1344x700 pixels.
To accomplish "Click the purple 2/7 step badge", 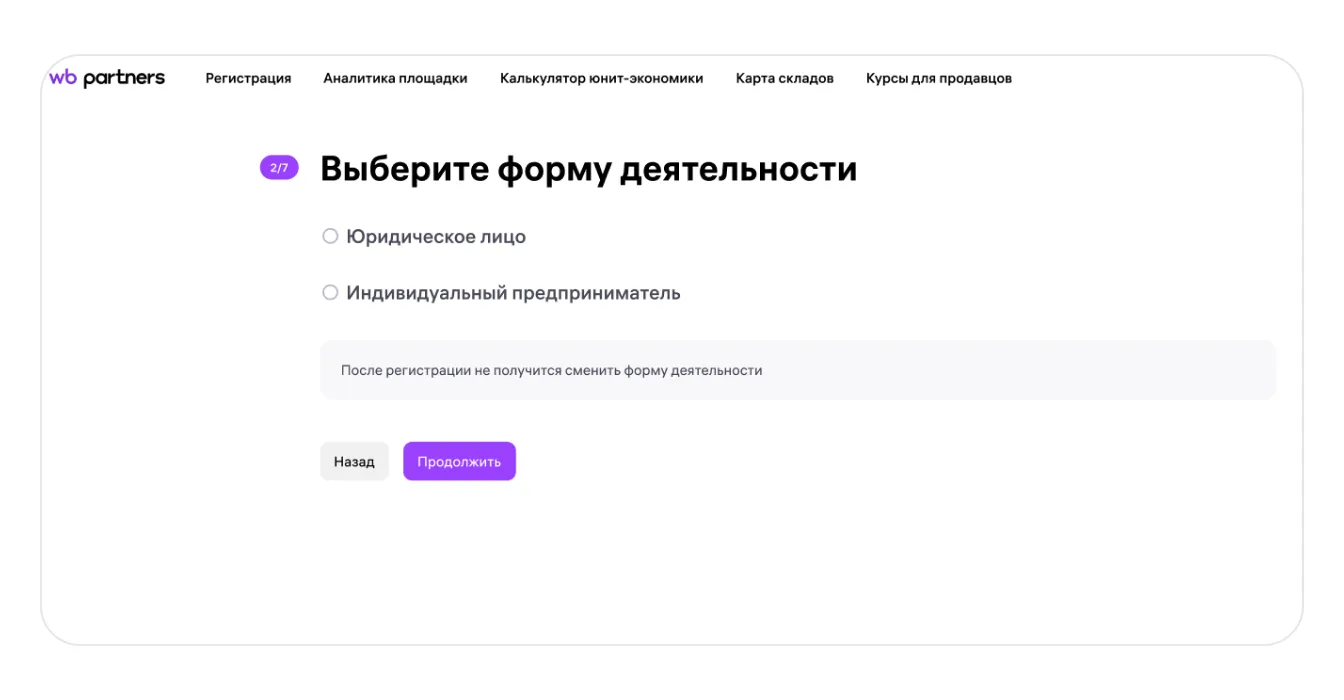I will (x=279, y=168).
